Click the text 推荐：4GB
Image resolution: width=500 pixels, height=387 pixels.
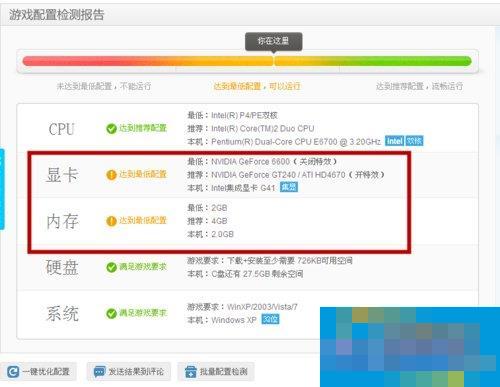207,221
